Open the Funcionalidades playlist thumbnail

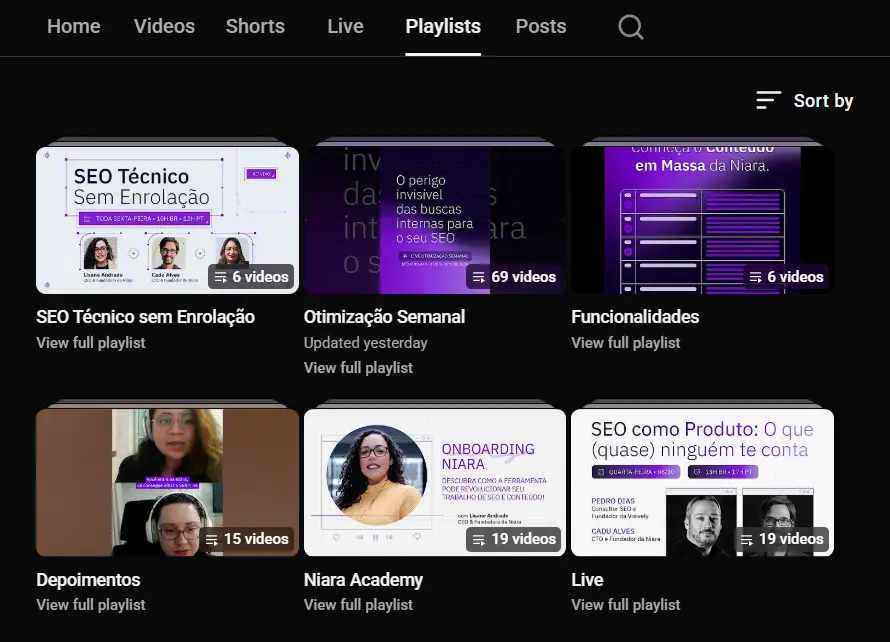[703, 220]
